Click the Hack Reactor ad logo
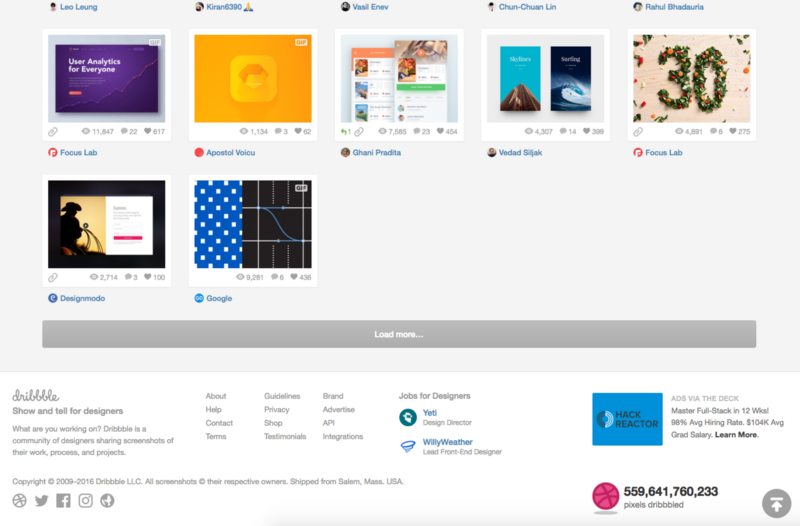This screenshot has height=526, width=800. coord(626,418)
